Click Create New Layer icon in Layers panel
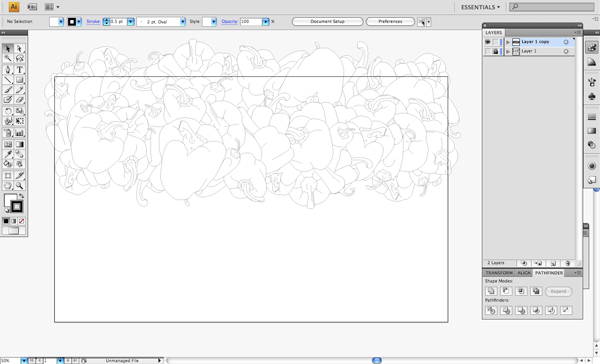 (553, 263)
